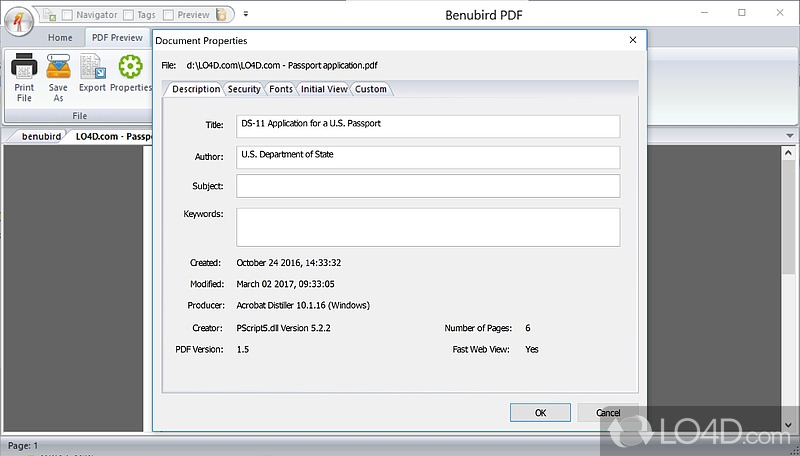
Task: Minimize the Benubird PDF window
Action: 705,13
